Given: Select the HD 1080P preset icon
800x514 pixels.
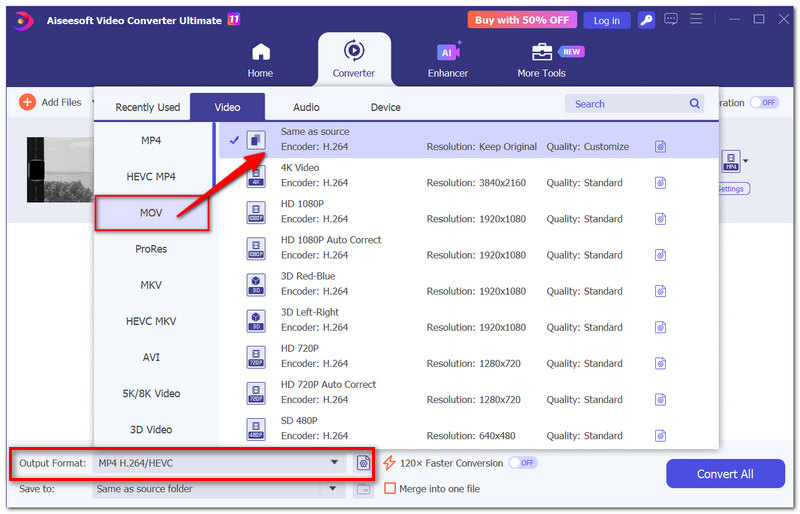Looking at the screenshot, I should tap(256, 212).
